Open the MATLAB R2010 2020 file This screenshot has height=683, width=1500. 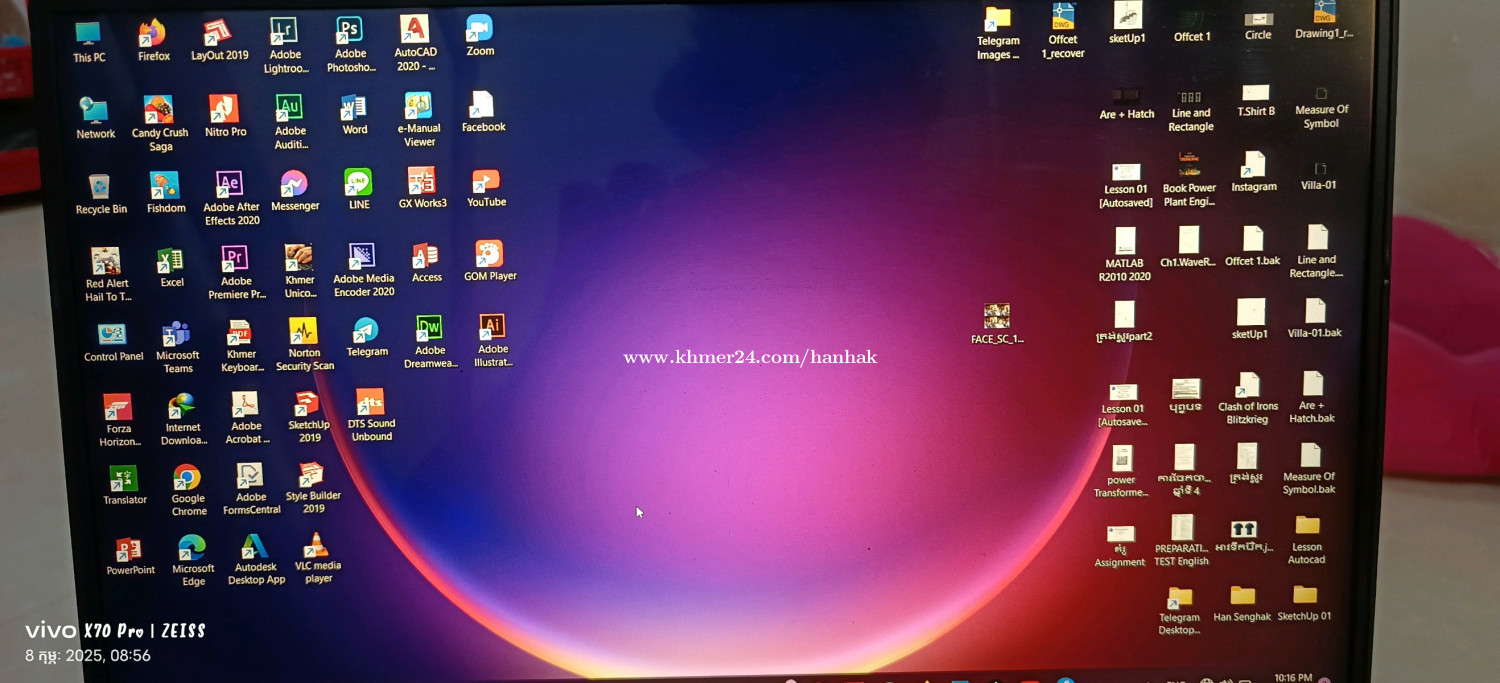tap(1125, 255)
